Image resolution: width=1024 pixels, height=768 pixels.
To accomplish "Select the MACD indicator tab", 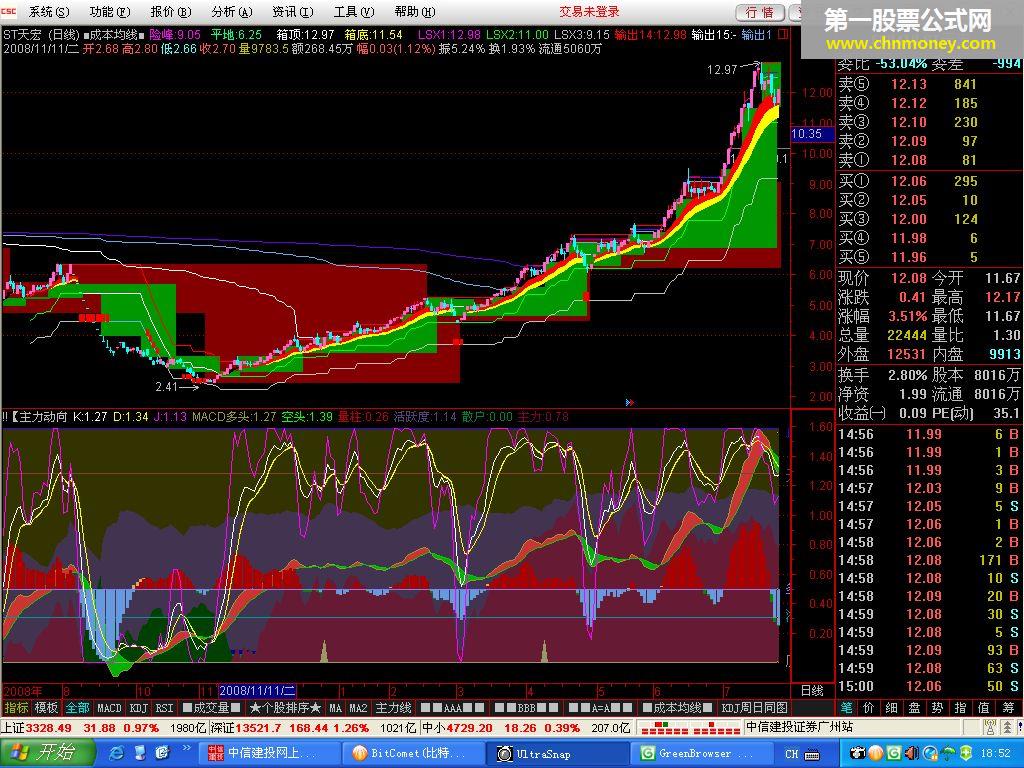I will click(109, 707).
